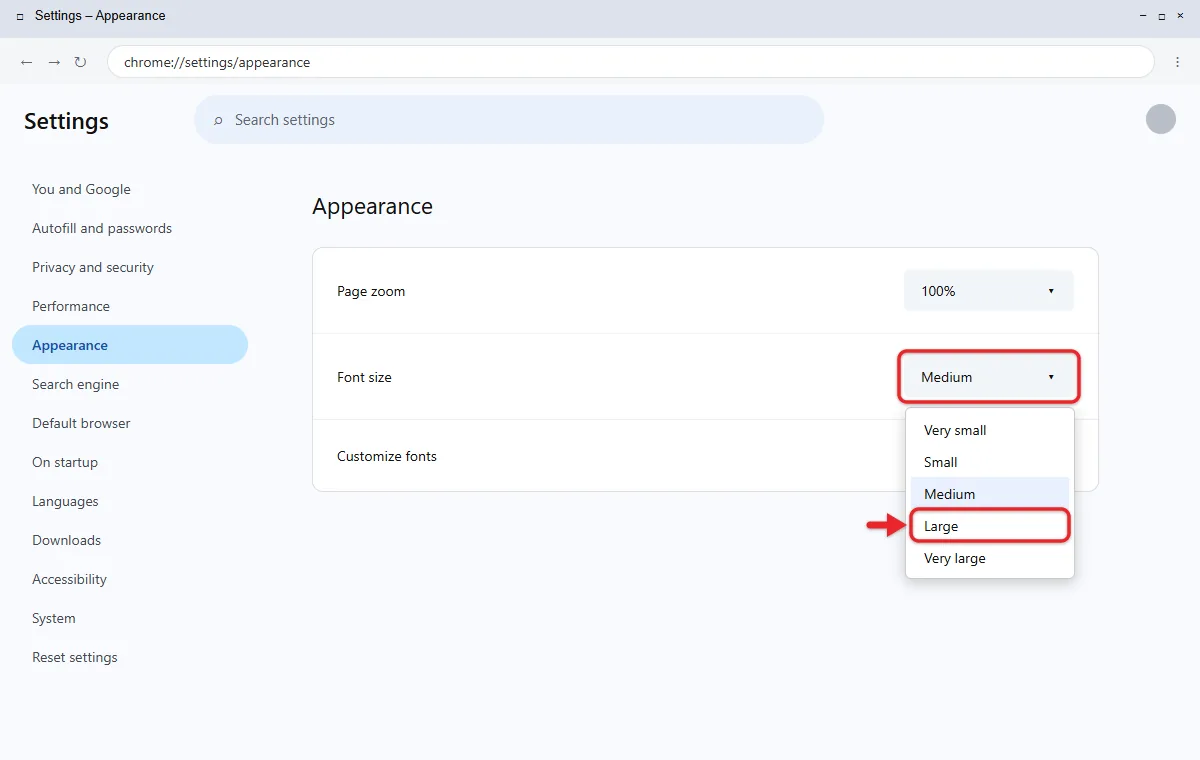The height and width of the screenshot is (760, 1200).
Task: Click the window icon in the title bar
Action: [20, 16]
